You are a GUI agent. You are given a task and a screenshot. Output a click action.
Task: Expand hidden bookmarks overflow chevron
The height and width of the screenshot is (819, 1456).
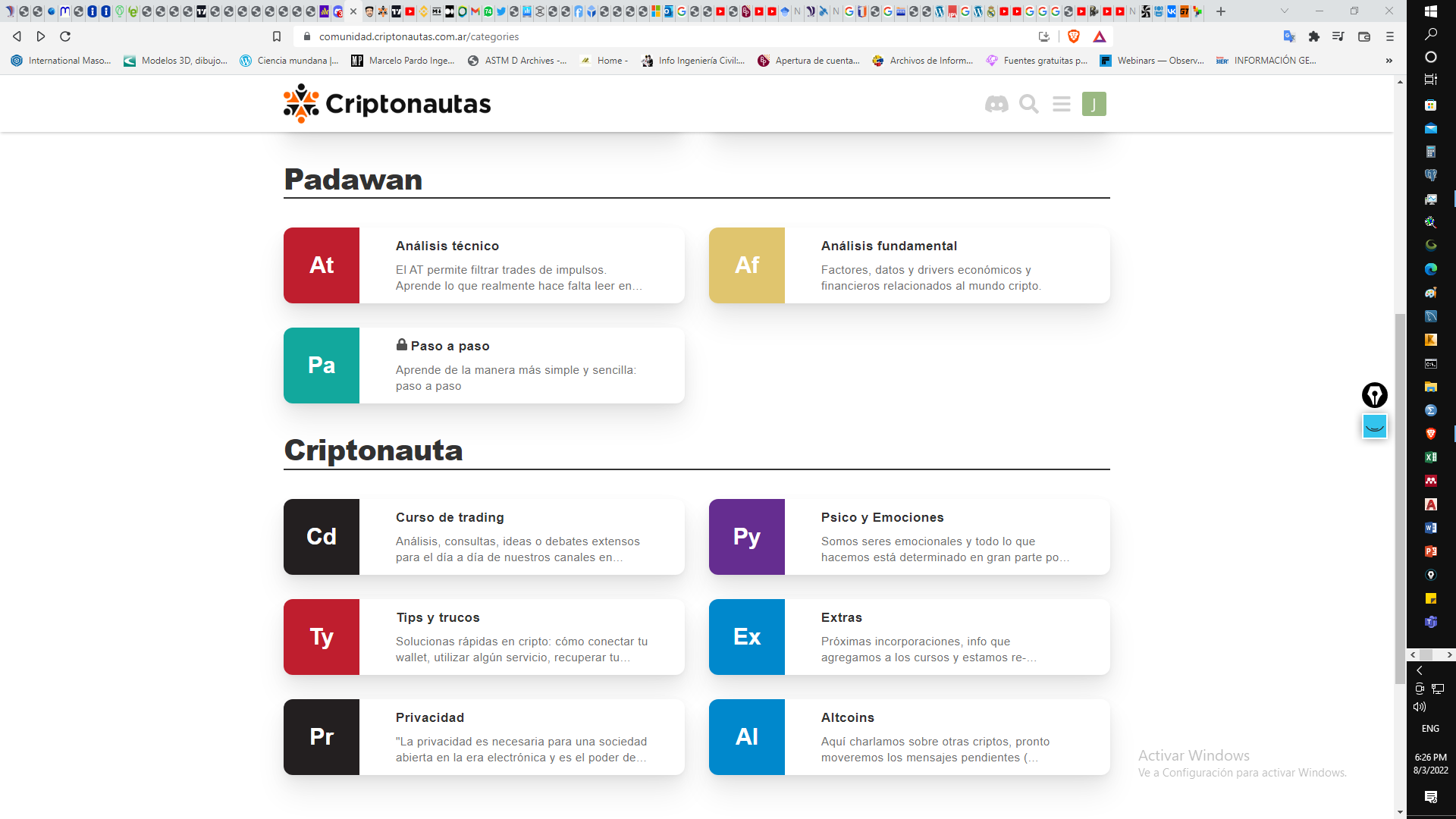[1389, 61]
